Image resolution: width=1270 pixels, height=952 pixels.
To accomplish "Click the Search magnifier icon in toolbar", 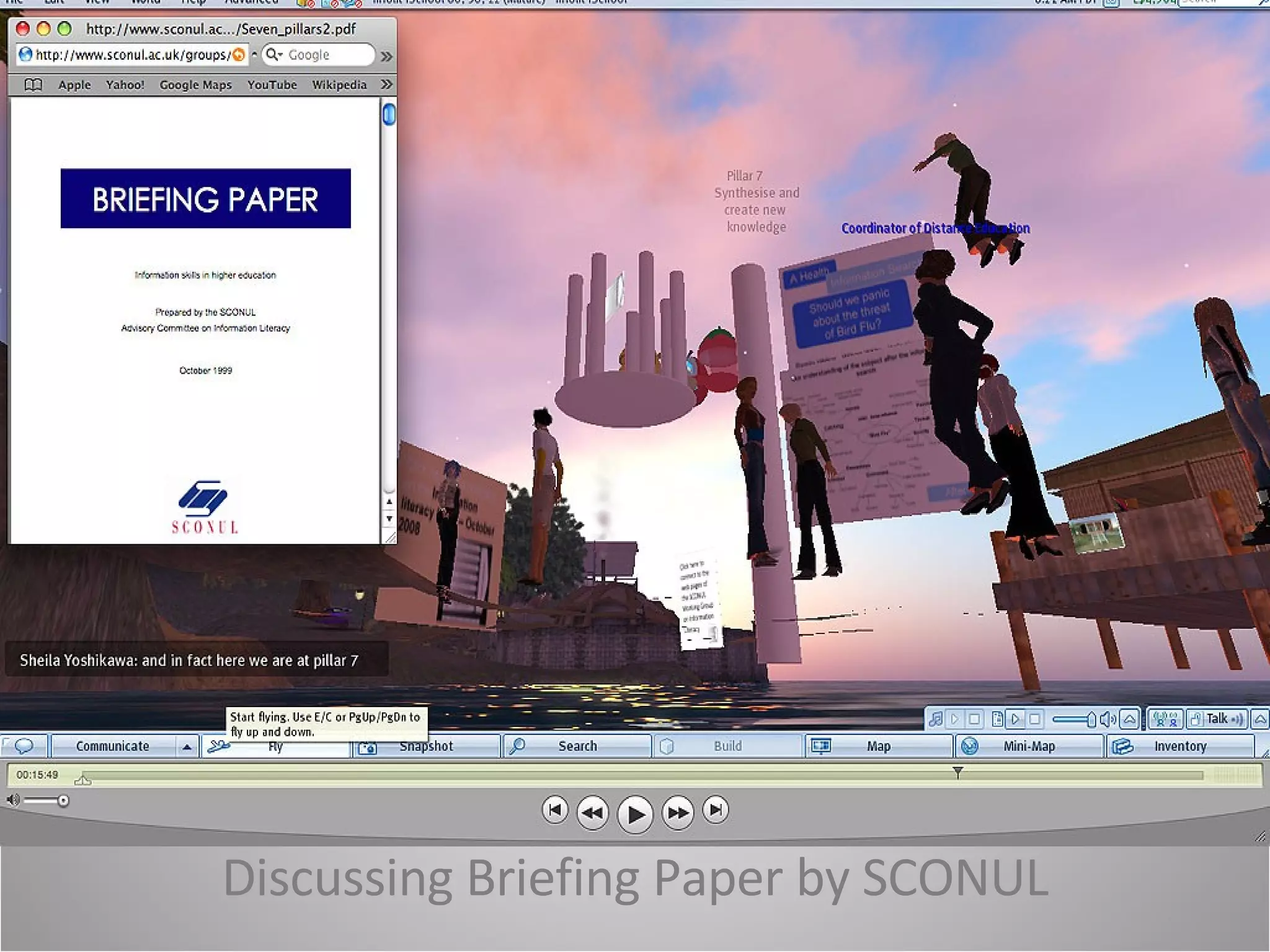I will (517, 746).
